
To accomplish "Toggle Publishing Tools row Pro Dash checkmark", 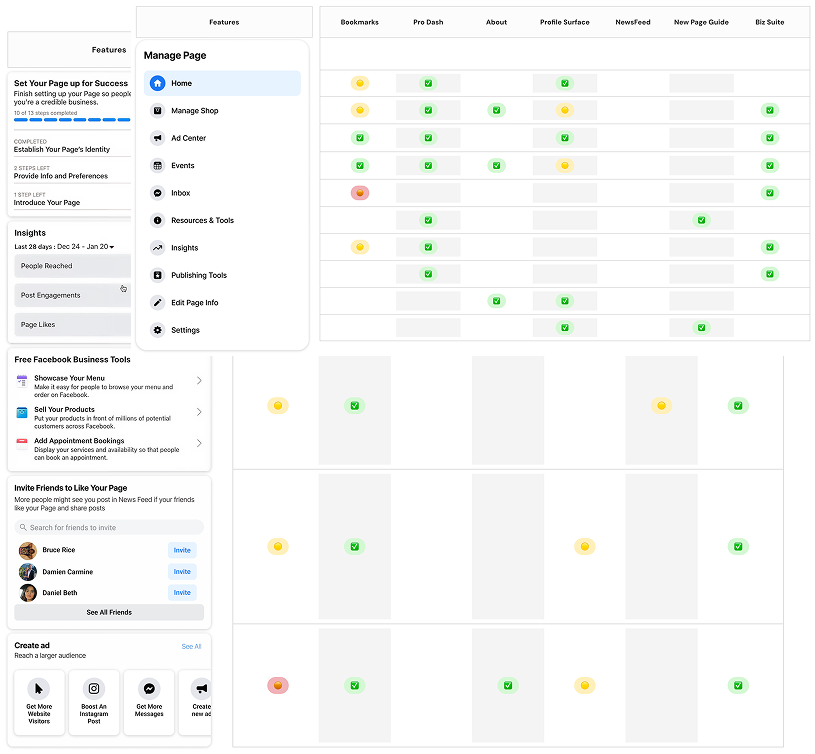I will tap(428, 274).
